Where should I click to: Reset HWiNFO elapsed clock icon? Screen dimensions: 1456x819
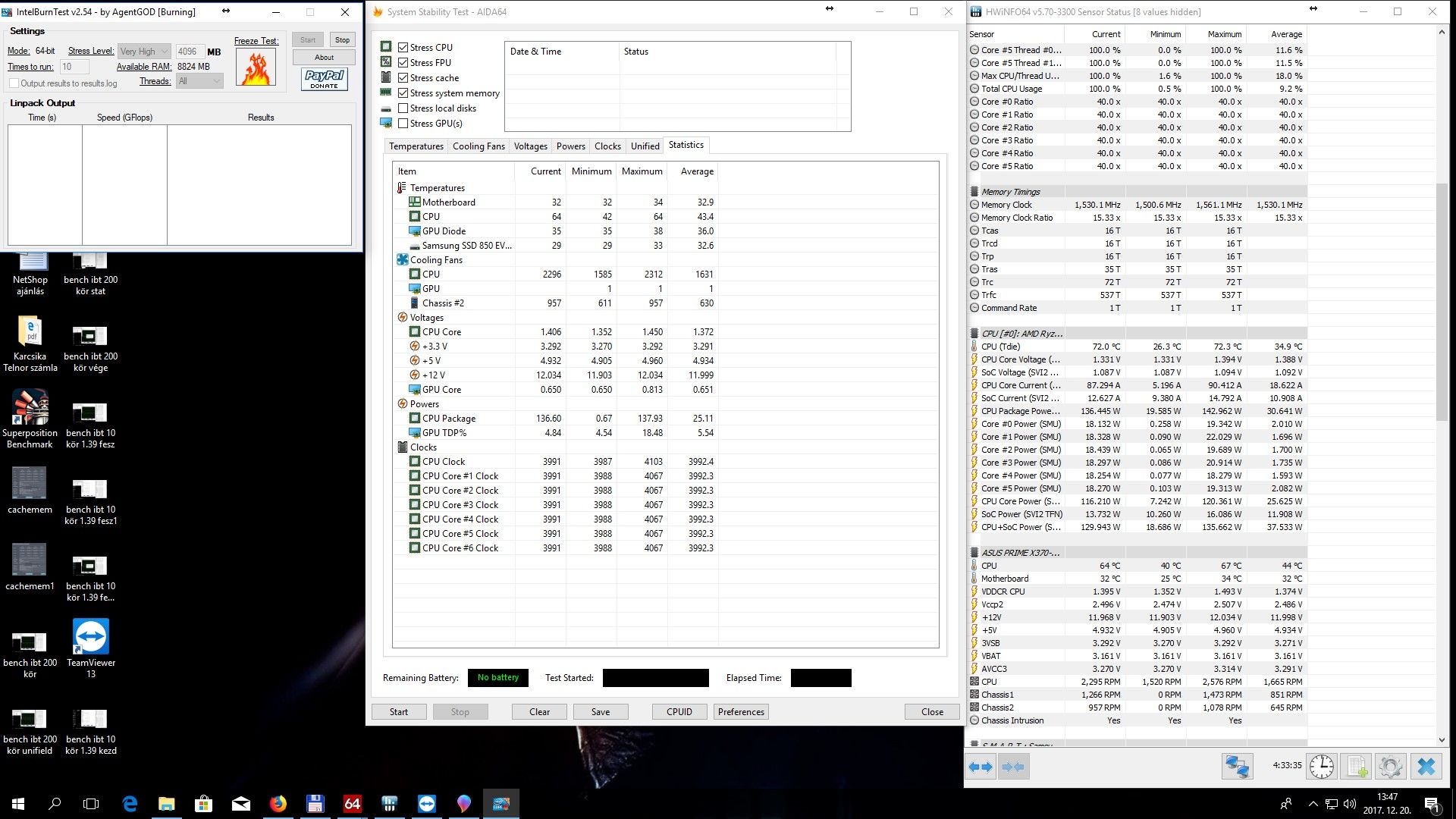tap(1322, 767)
